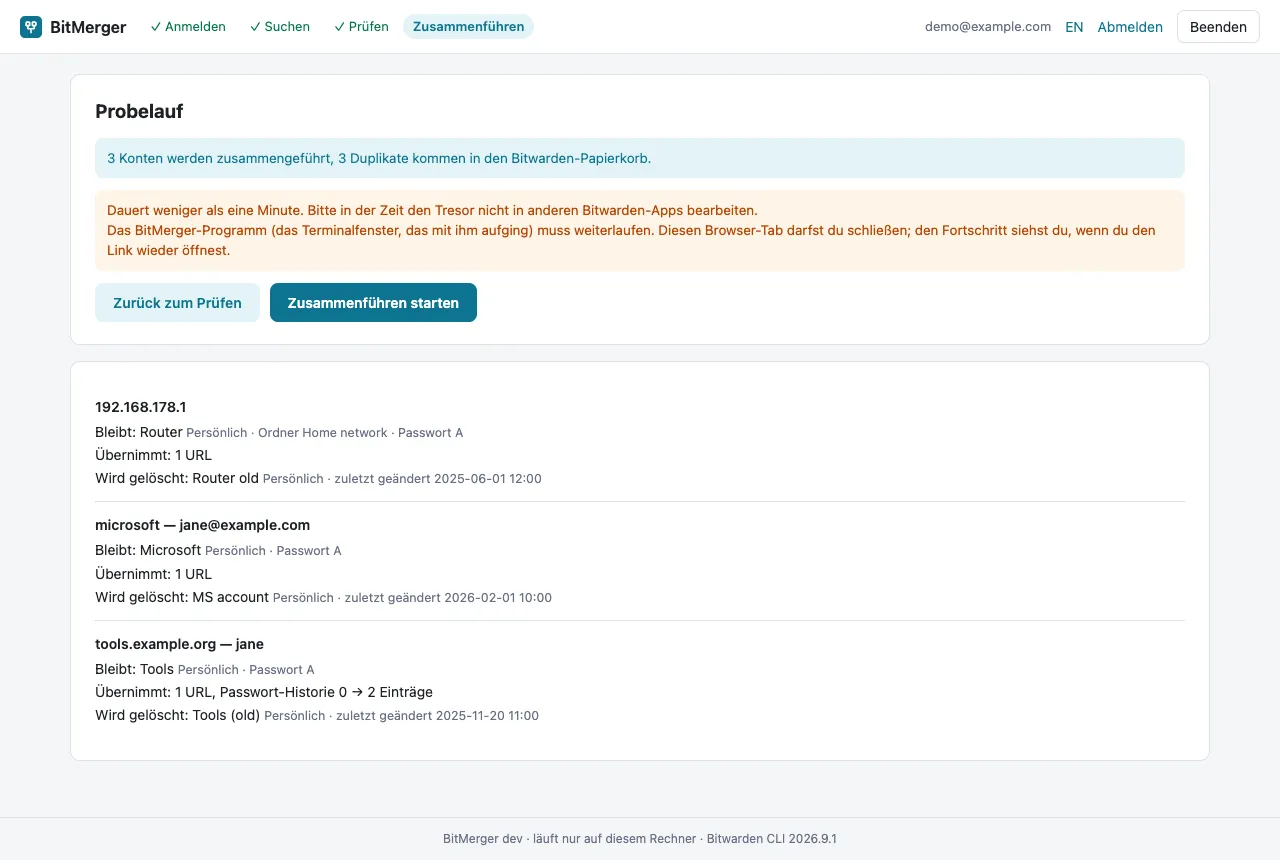This screenshot has width=1280, height=860.
Task: Click the 192.168.178.1 entry title
Action: click(x=141, y=407)
